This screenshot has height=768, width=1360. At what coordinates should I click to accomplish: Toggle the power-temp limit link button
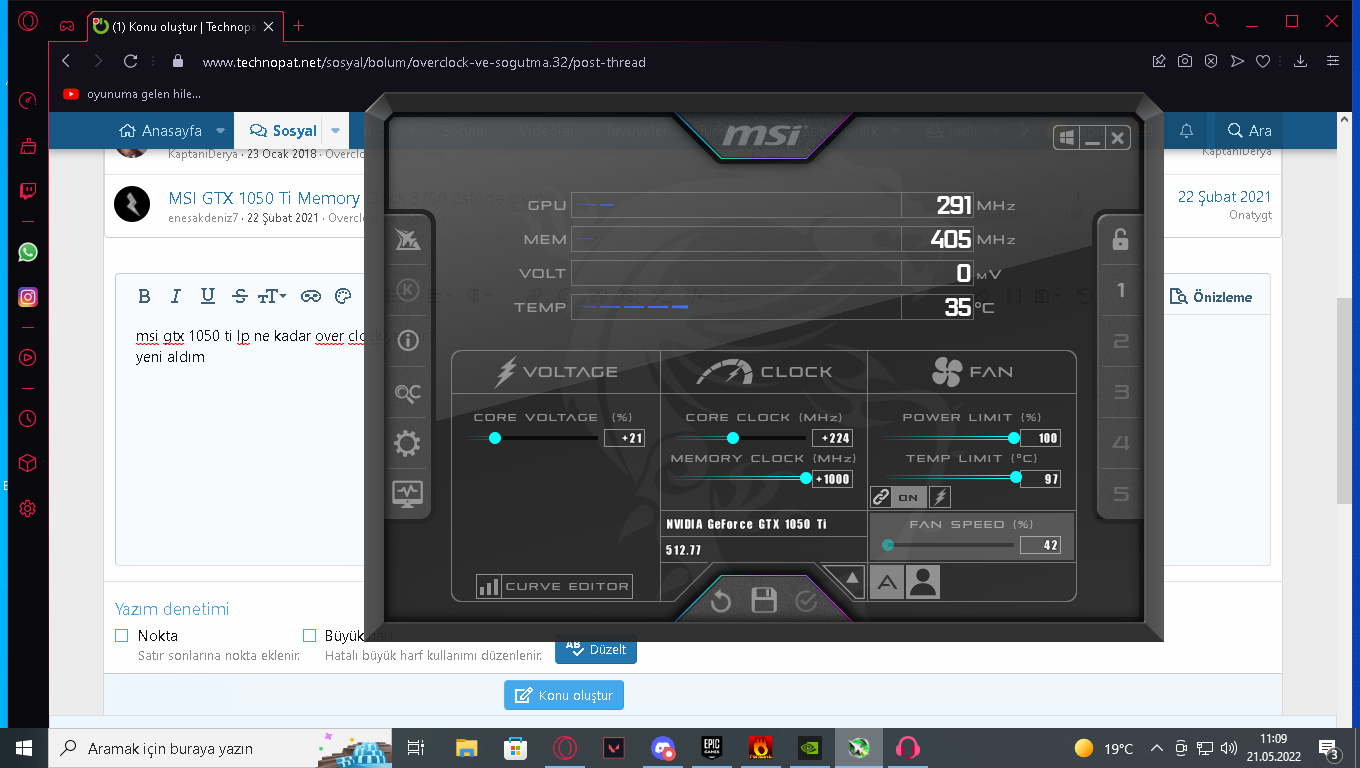[881, 497]
